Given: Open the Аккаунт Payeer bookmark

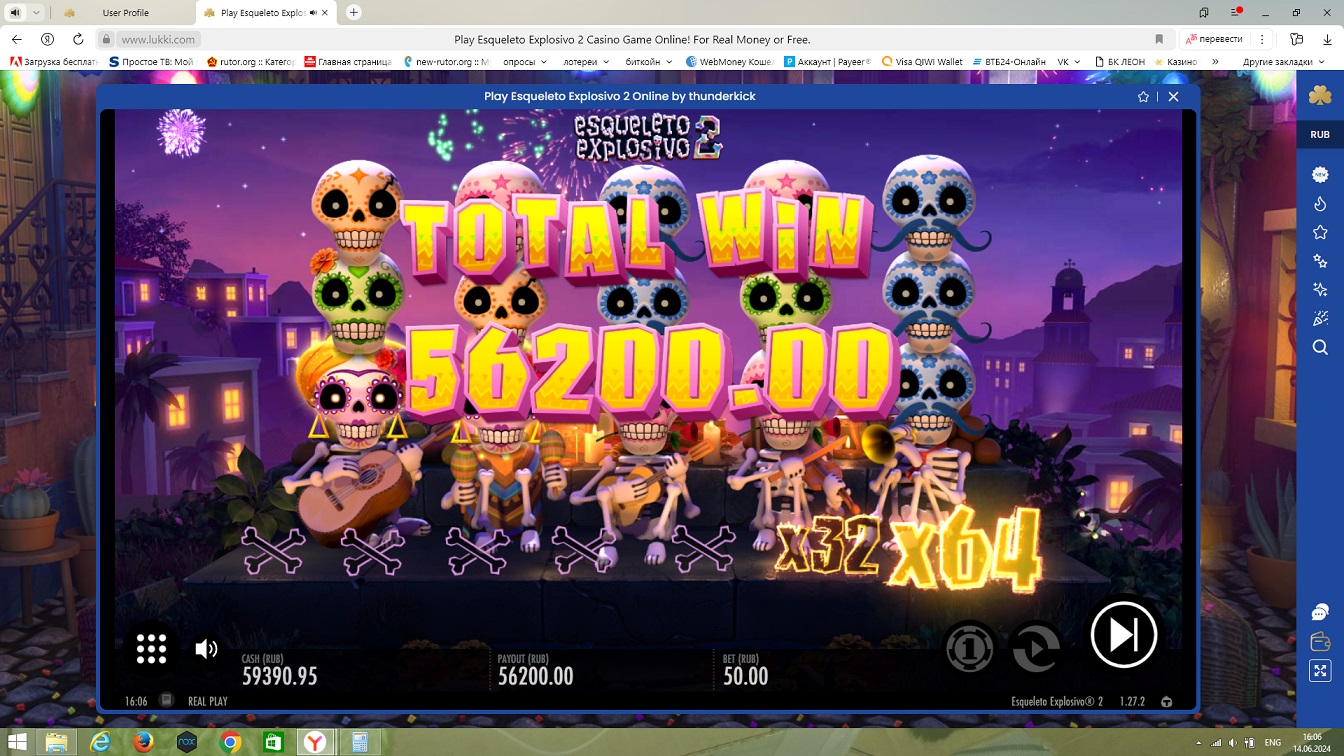Looking at the screenshot, I should pos(828,62).
